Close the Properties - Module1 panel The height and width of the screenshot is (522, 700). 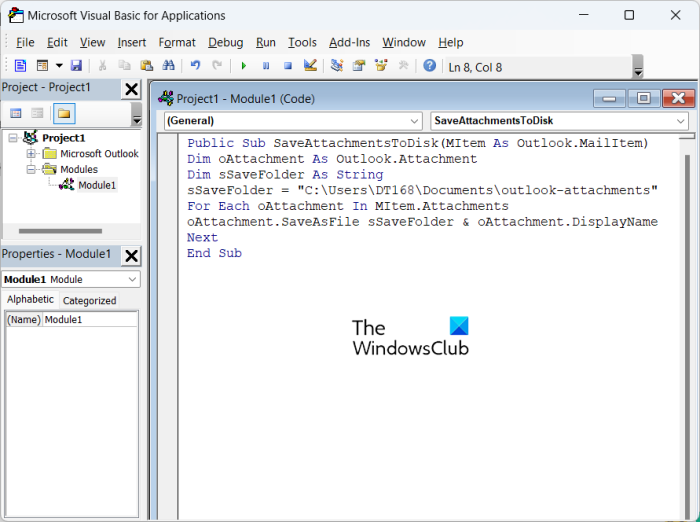[131, 255]
